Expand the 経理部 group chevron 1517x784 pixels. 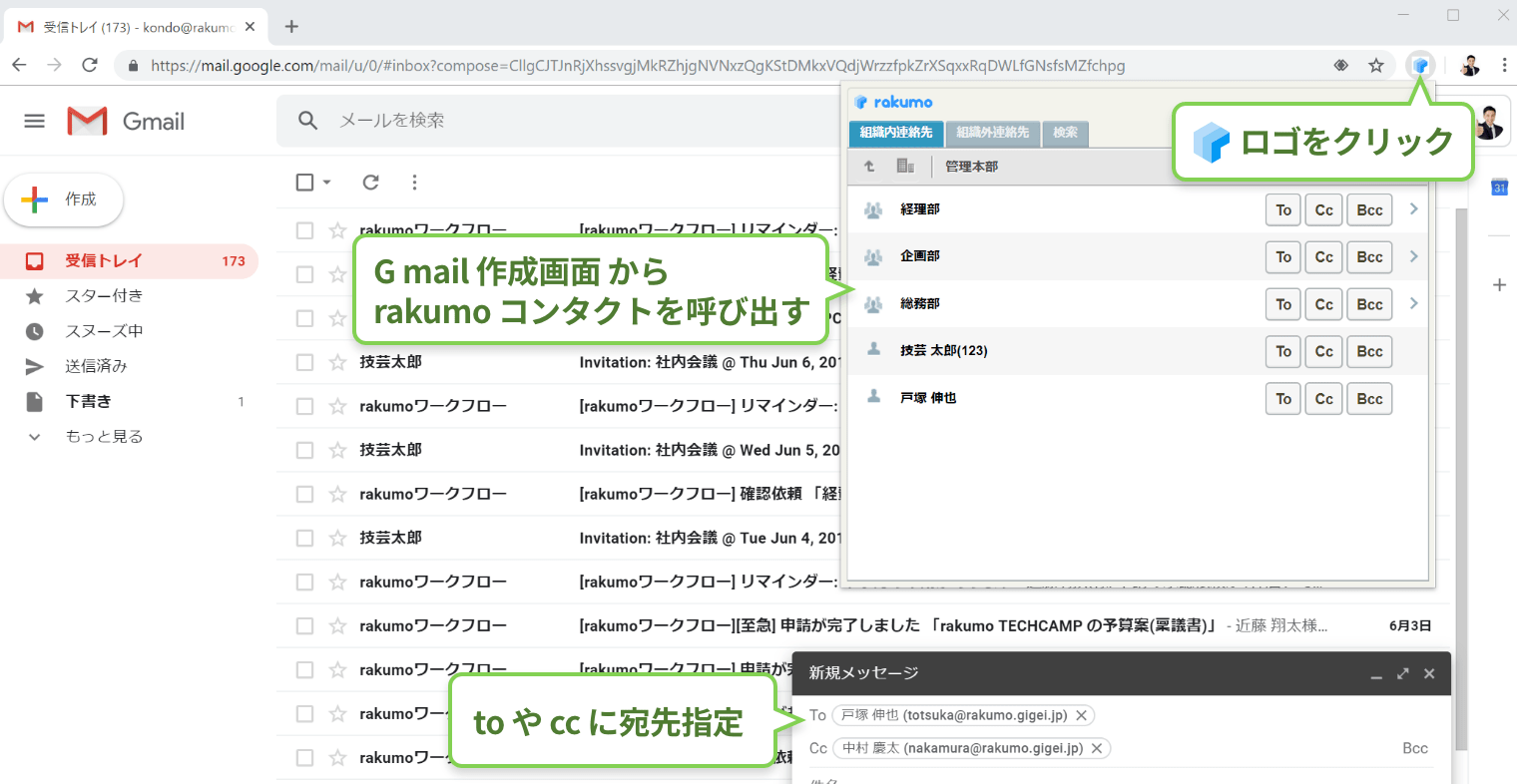1413,209
